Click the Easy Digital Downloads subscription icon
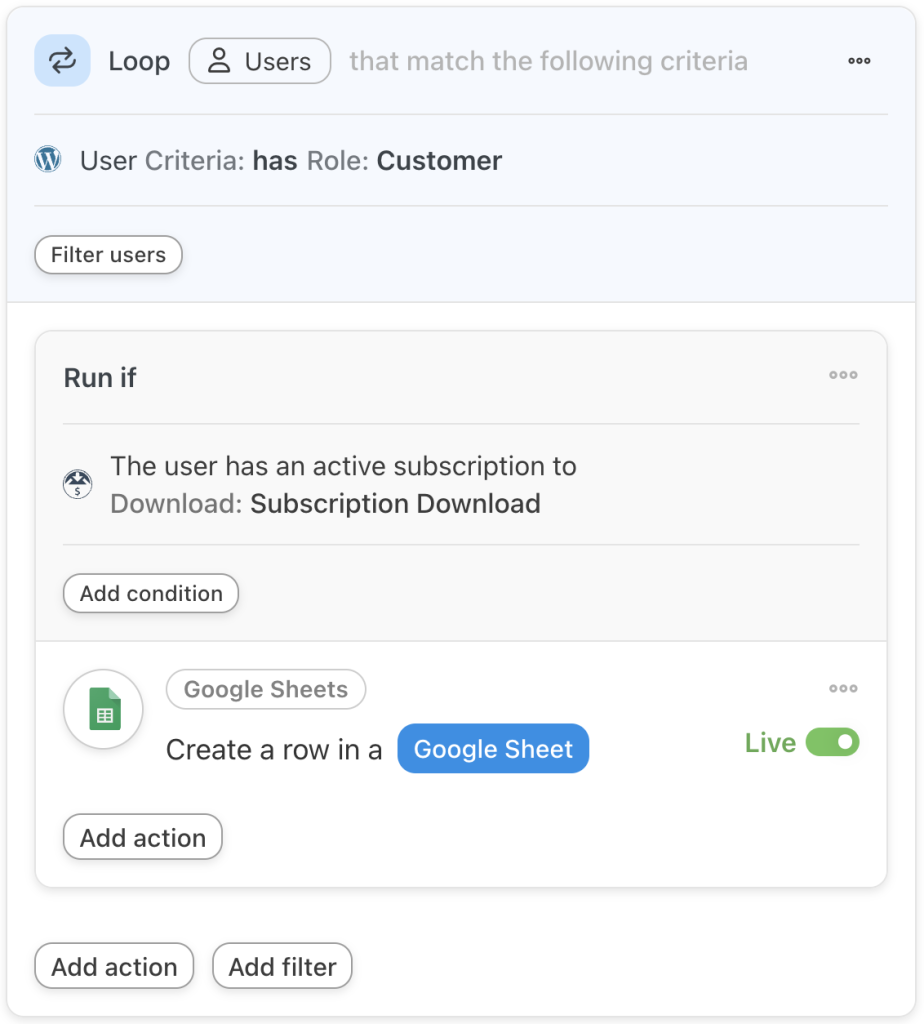924x1024 pixels. pyautogui.click(x=77, y=484)
